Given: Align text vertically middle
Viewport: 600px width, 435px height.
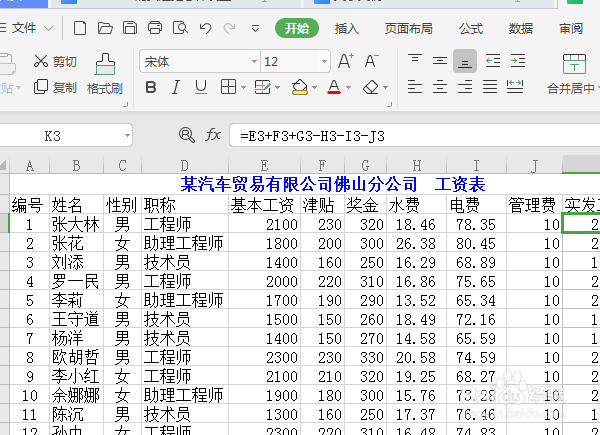Looking at the screenshot, I should point(440,60).
